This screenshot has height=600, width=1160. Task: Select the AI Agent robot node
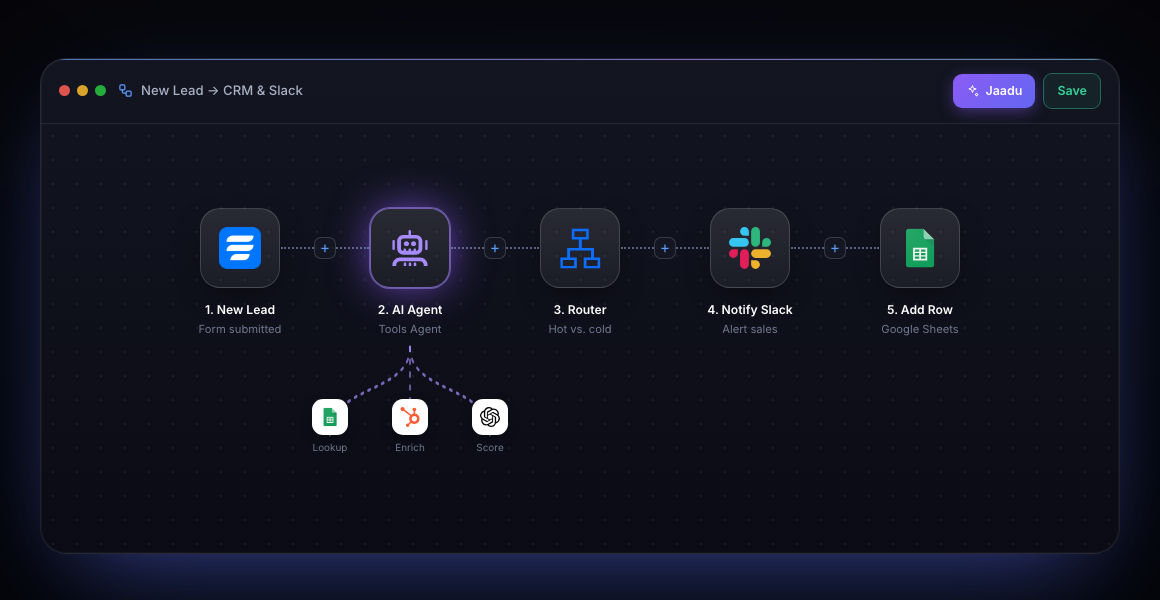tap(410, 248)
